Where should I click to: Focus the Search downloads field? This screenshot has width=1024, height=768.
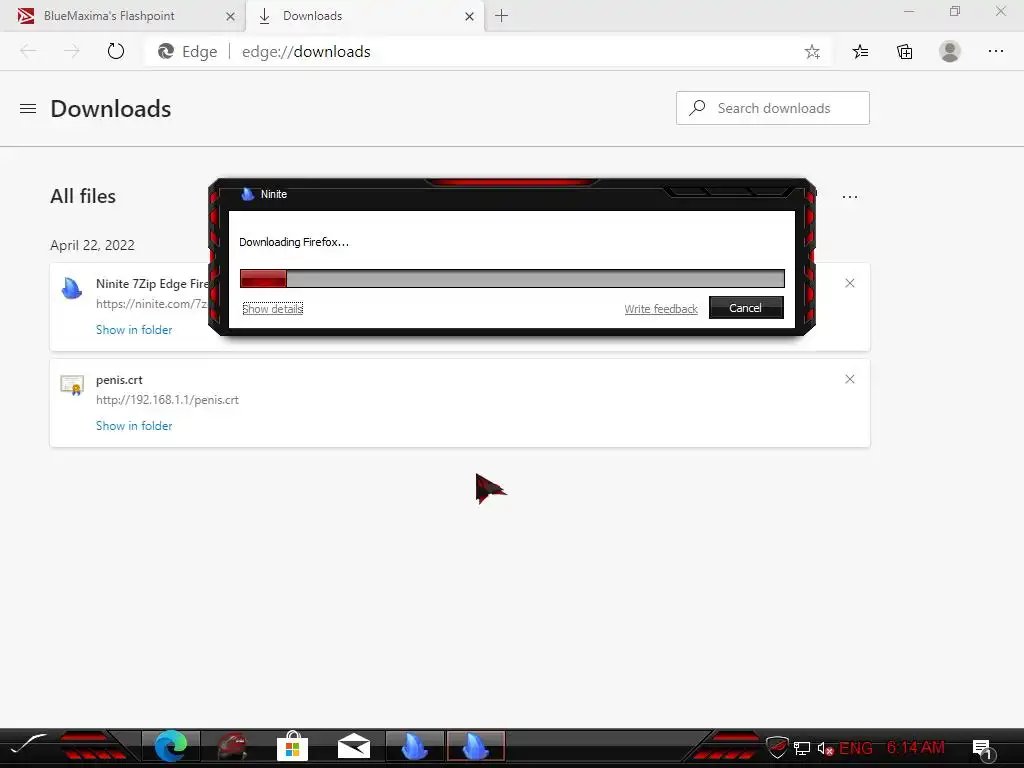pyautogui.click(x=773, y=108)
